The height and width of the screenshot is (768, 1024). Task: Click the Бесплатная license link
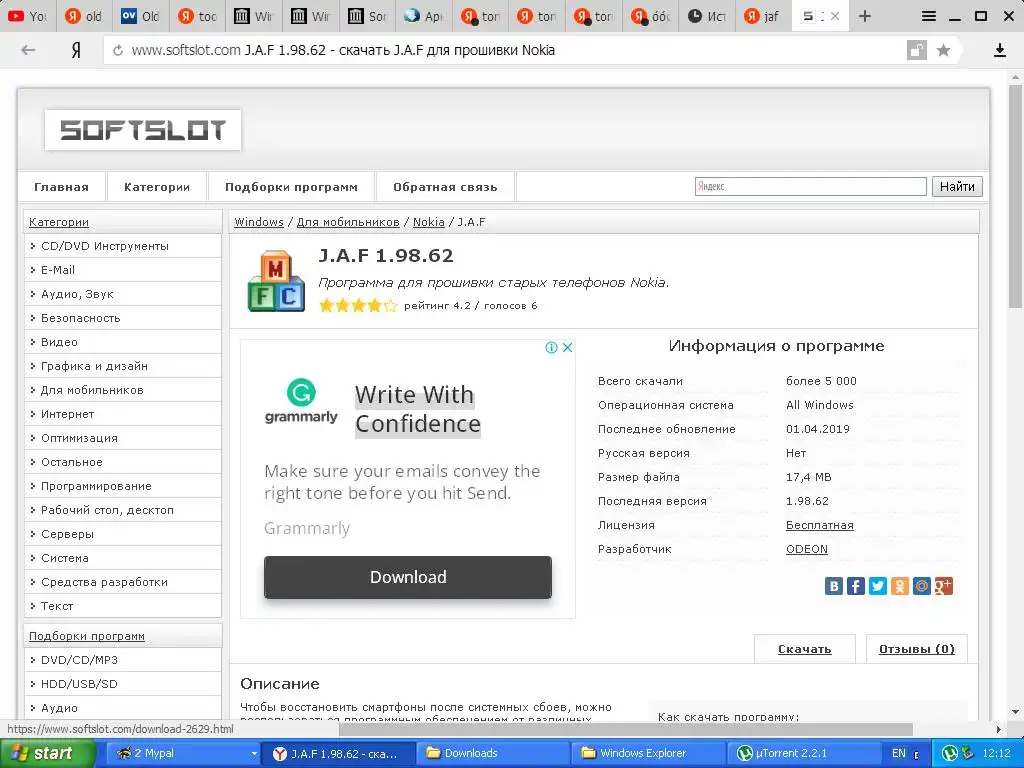tap(820, 525)
